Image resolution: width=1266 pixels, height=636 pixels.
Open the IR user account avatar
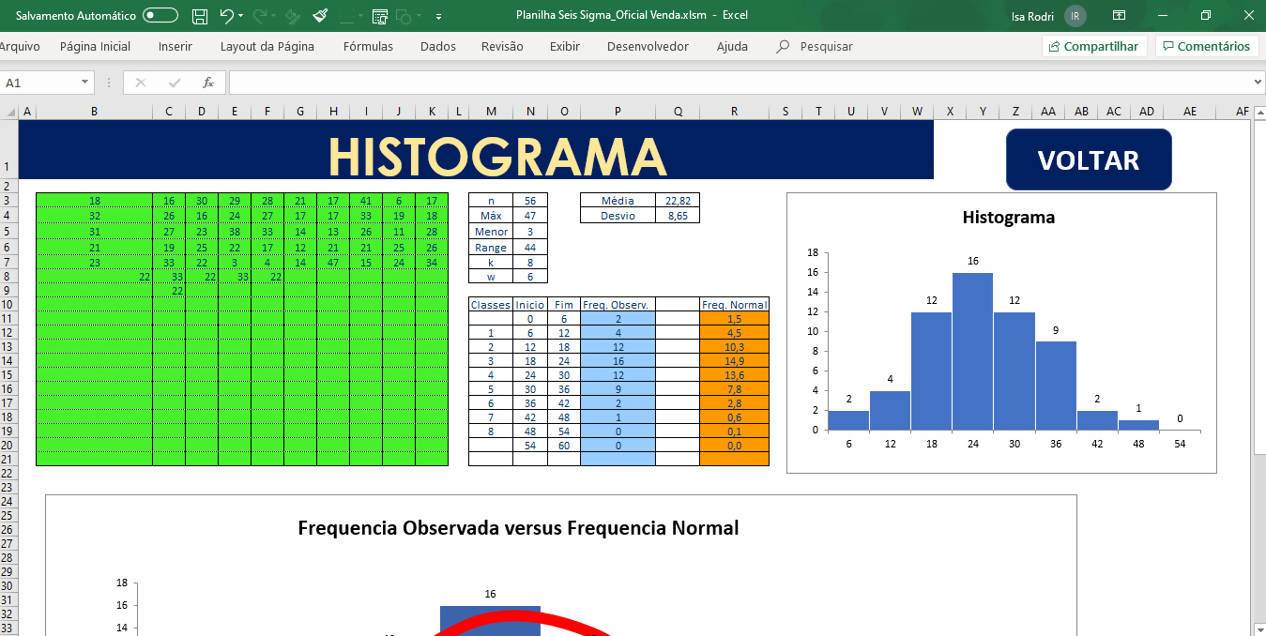[x=1075, y=16]
